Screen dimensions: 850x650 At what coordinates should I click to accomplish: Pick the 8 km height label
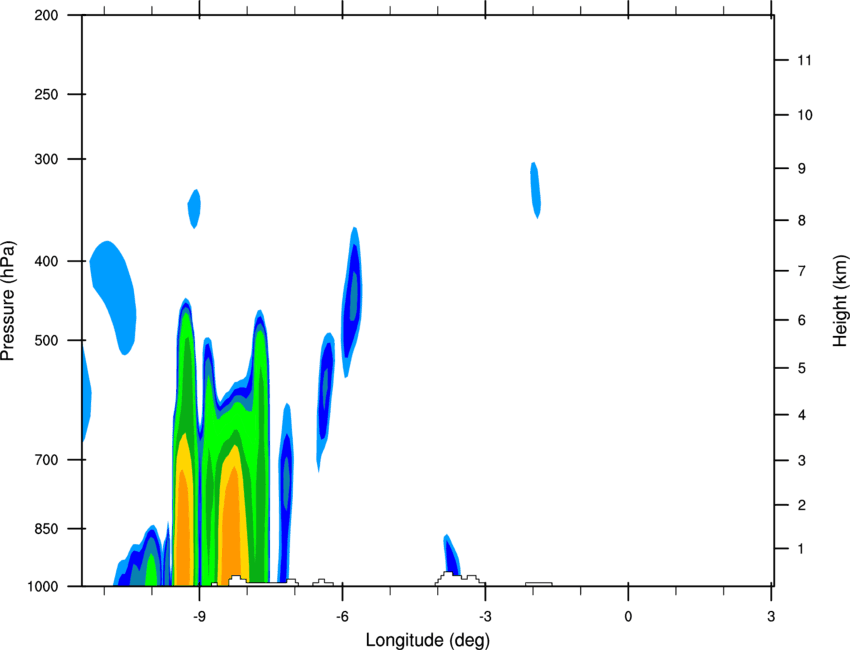[802, 221]
